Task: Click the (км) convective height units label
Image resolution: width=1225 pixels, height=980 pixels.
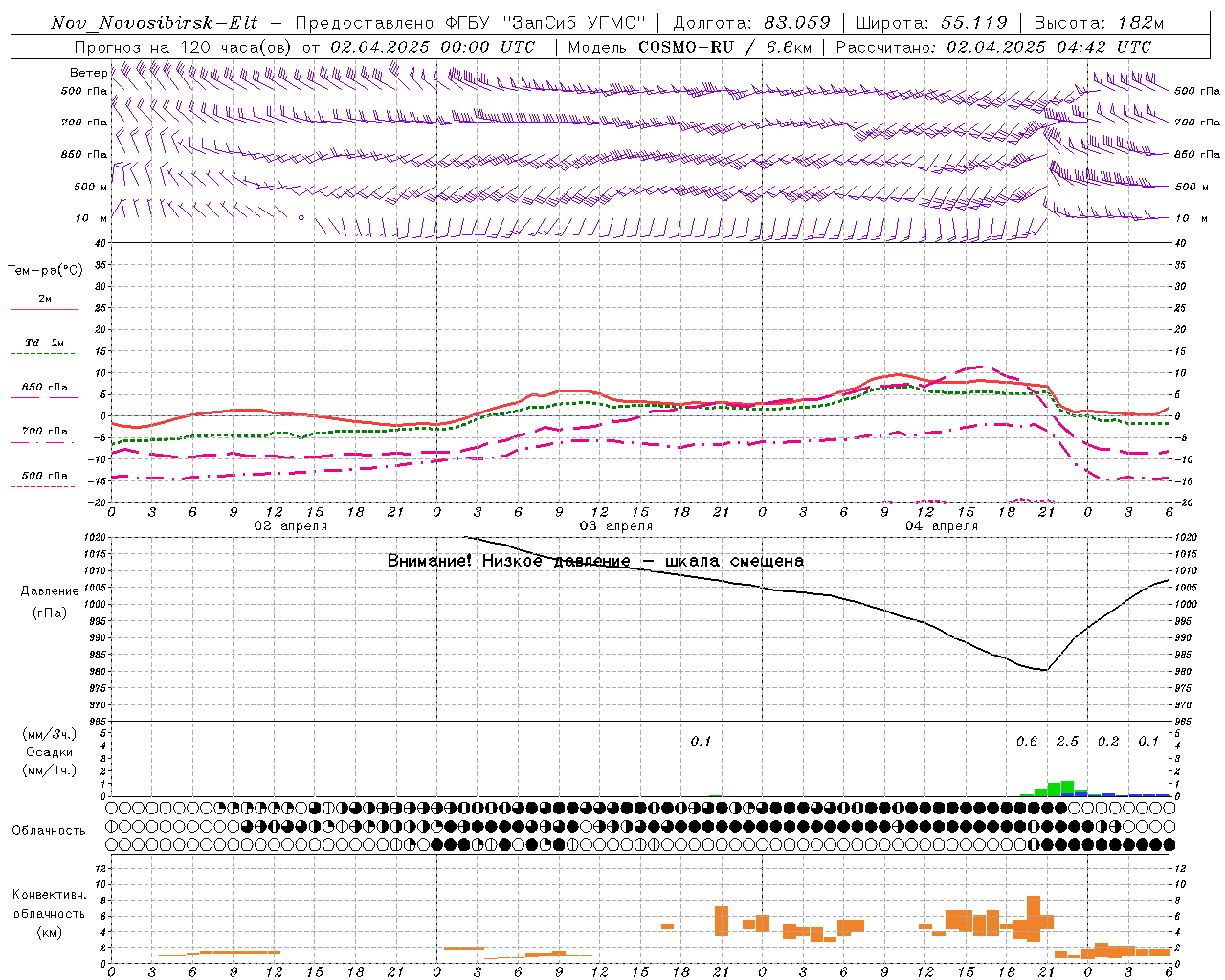Action: tap(49, 932)
